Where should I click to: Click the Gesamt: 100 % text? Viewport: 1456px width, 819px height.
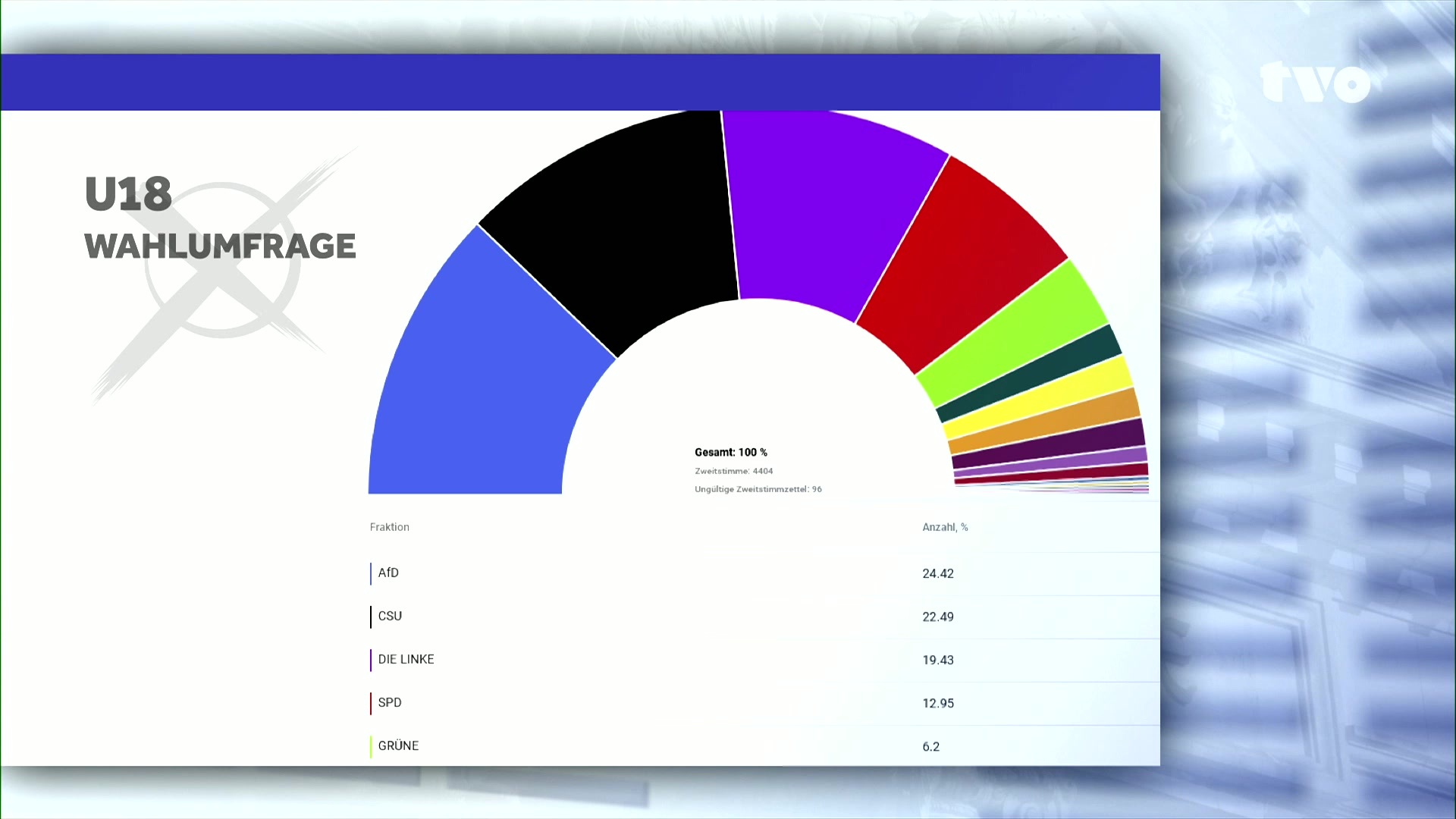(730, 452)
